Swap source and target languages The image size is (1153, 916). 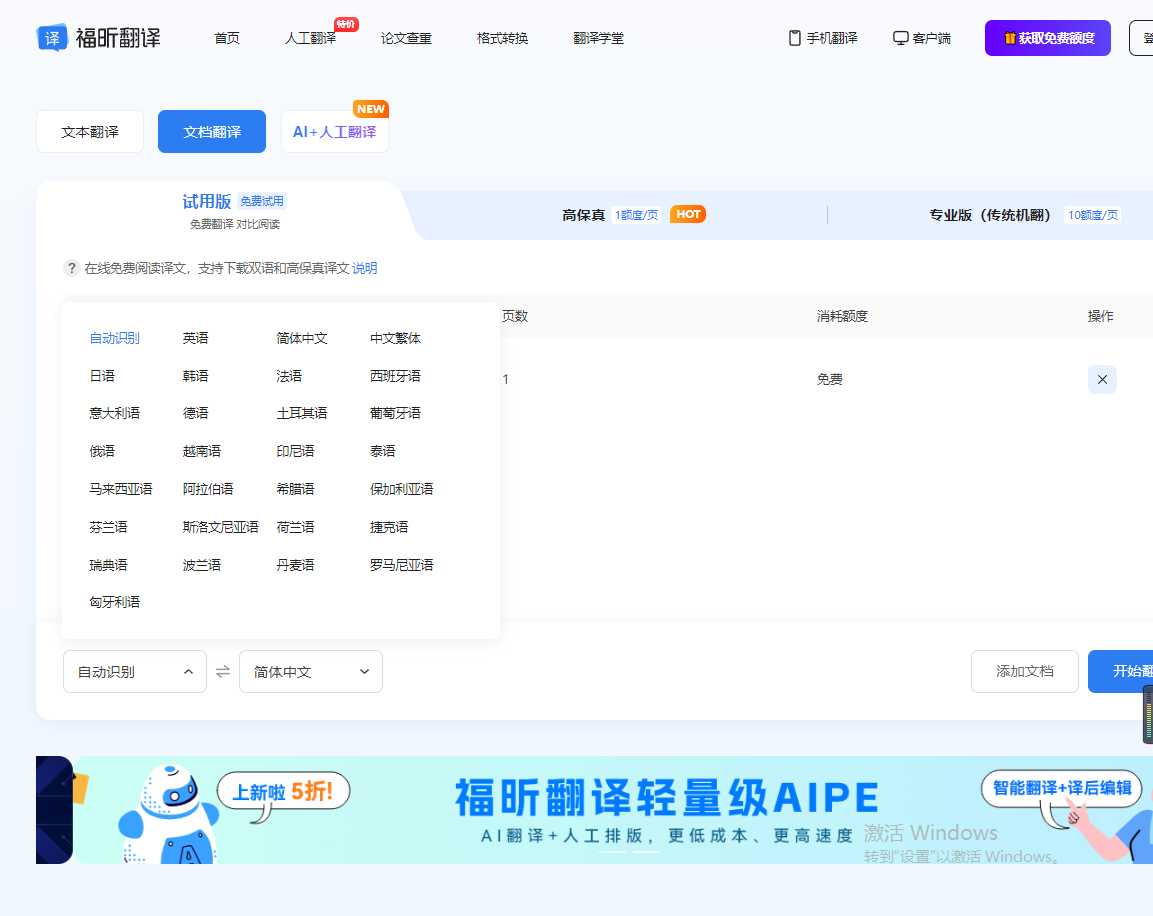coord(223,671)
